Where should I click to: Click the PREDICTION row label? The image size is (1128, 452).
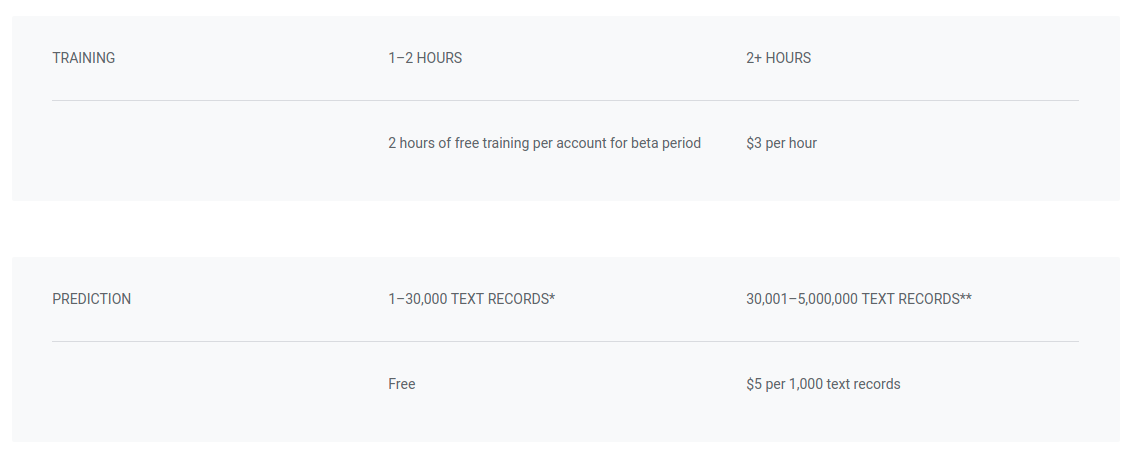point(91,299)
